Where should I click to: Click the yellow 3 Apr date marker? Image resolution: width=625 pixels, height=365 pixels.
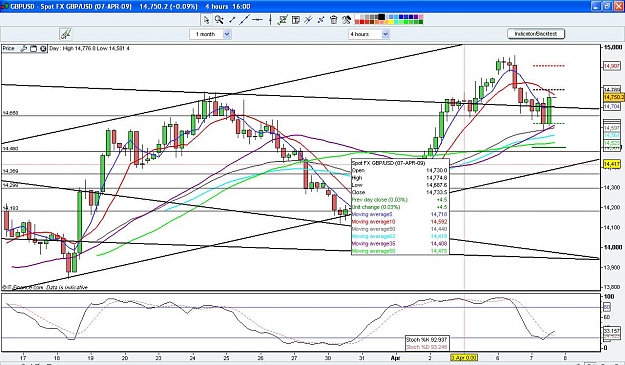point(464,357)
